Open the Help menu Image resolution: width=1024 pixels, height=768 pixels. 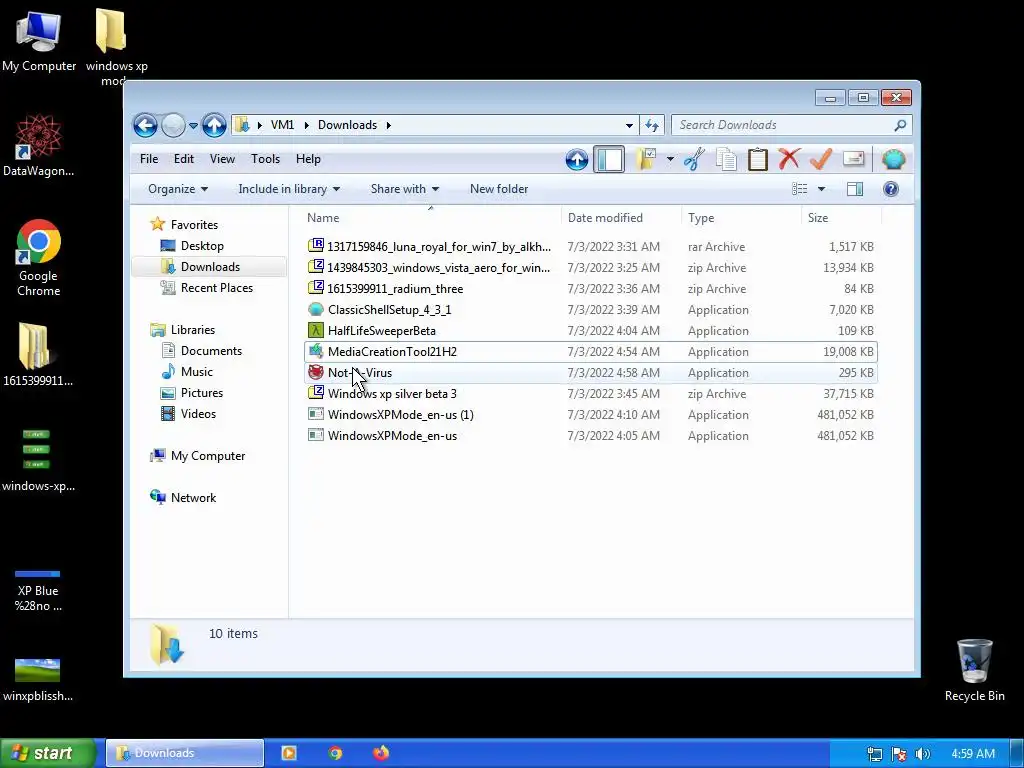tap(308, 159)
